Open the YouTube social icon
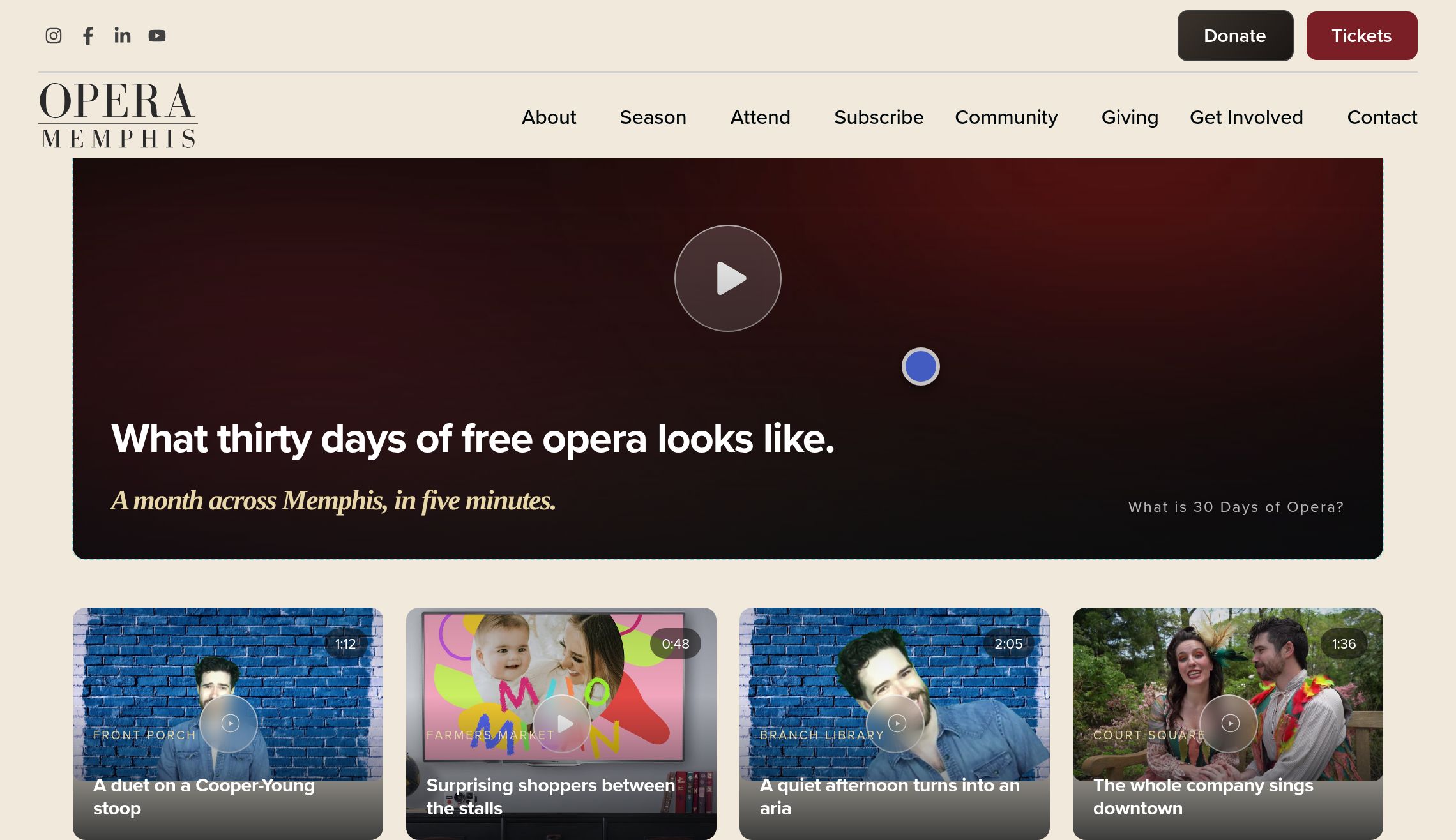The height and width of the screenshot is (840, 1456). 157,36
